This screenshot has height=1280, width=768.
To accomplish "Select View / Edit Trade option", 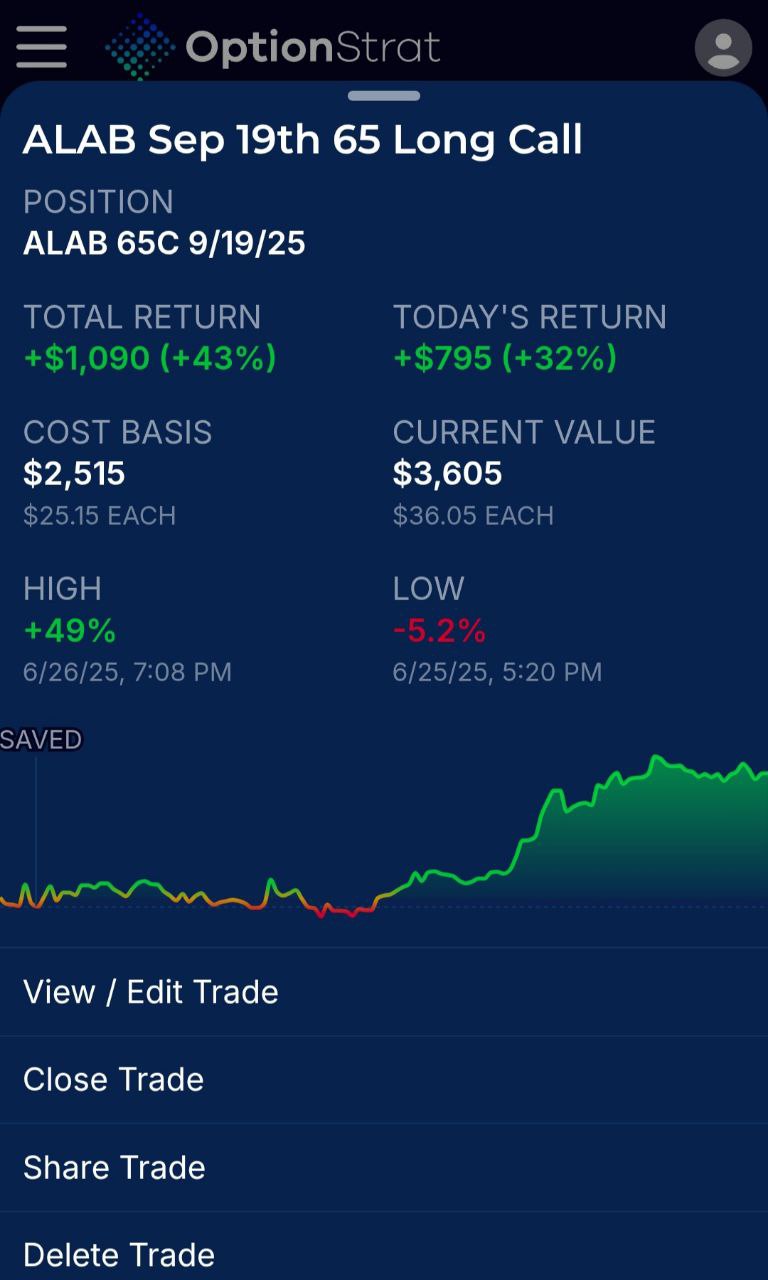I will point(151,992).
